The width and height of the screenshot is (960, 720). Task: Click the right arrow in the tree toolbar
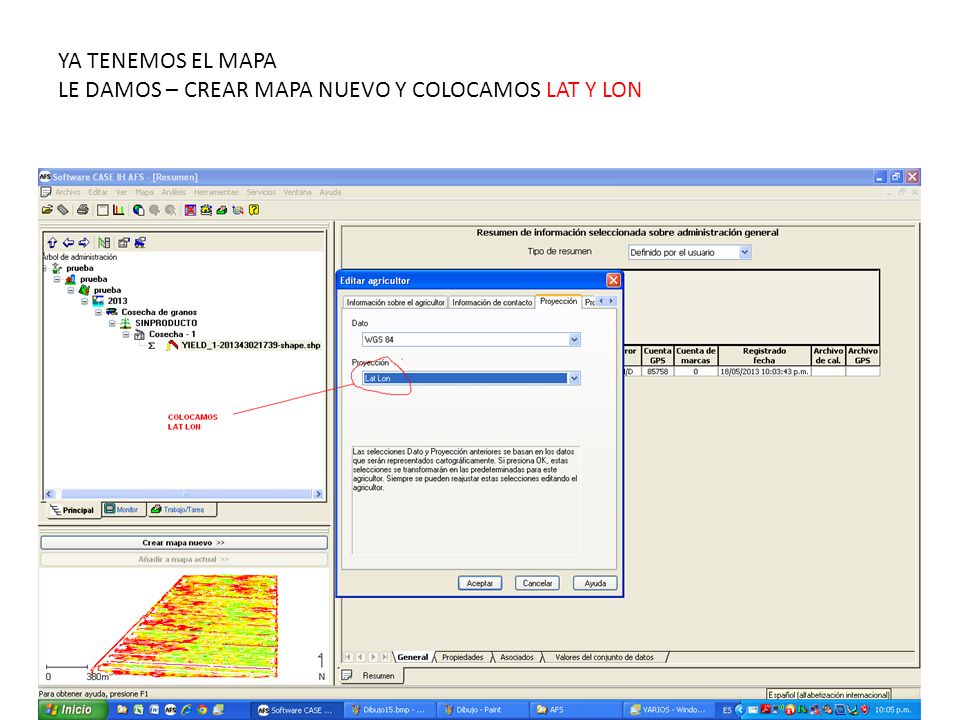[84, 242]
